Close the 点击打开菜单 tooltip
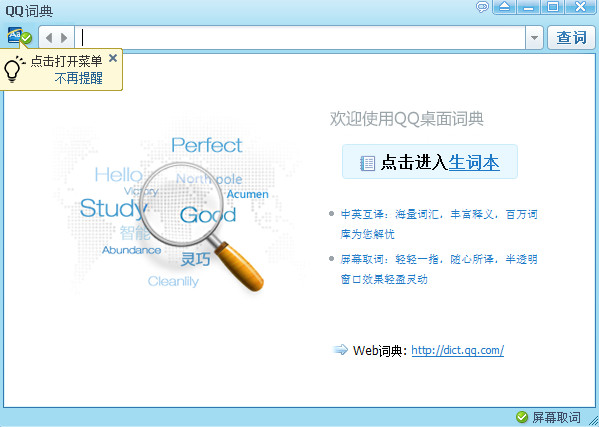The width and height of the screenshot is (599, 427). pos(113,58)
